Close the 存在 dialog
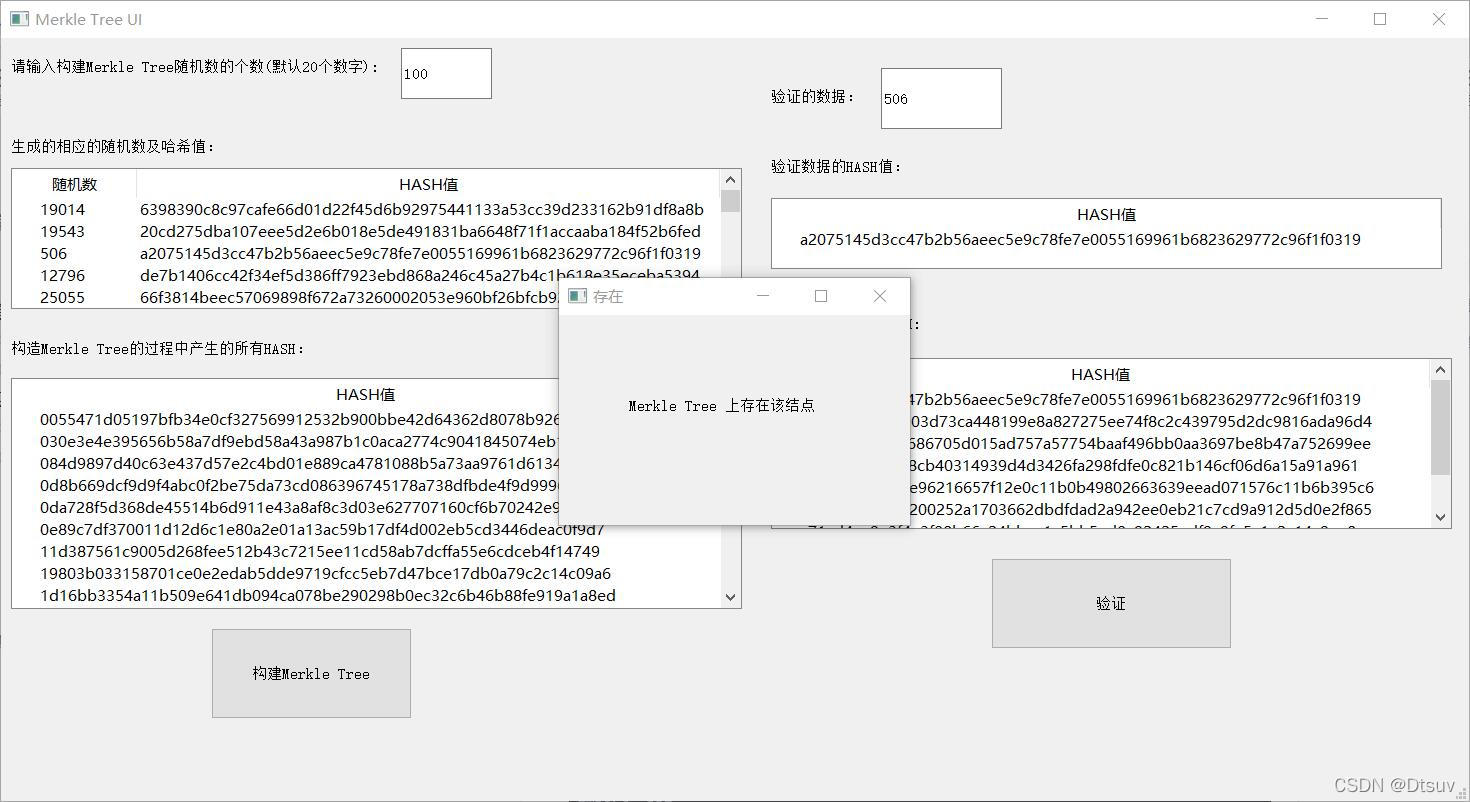 click(x=880, y=296)
